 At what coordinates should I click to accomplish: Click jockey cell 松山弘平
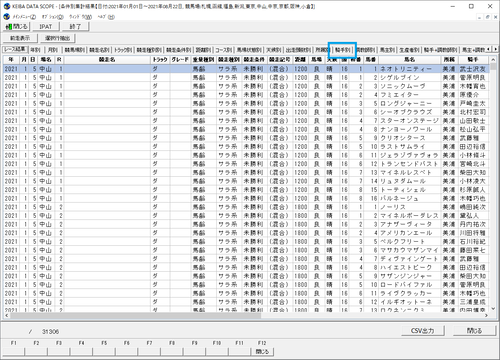click(x=473, y=129)
